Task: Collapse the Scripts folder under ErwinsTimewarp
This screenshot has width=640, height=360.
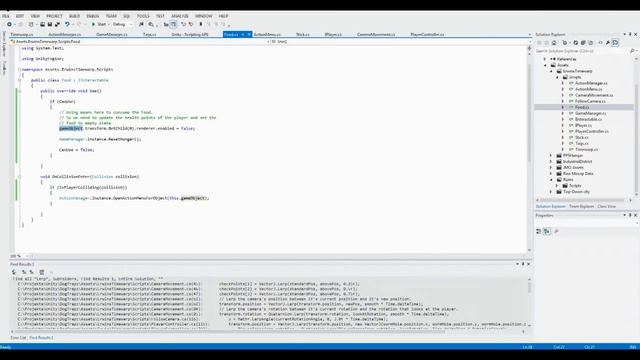Action: tap(557, 77)
